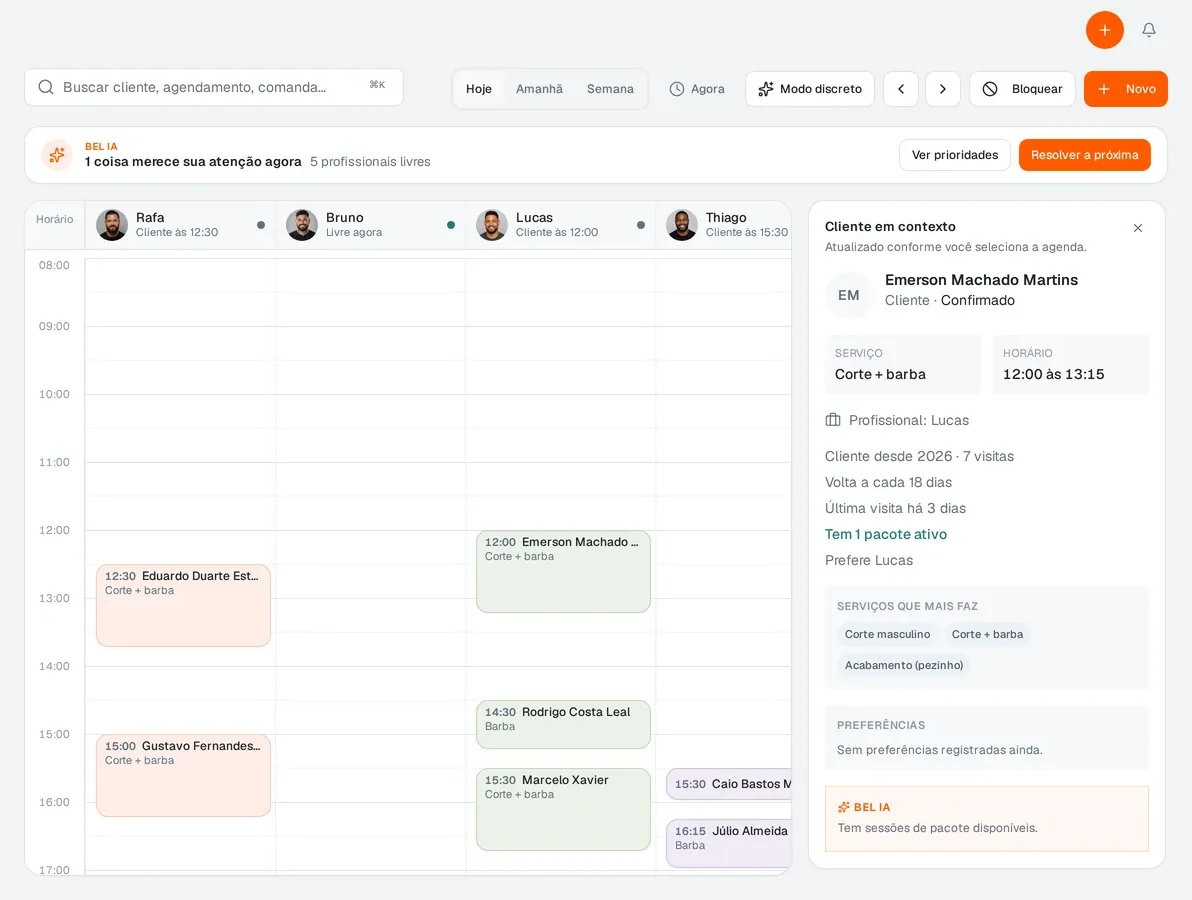Click Bruno's green status dot
The width and height of the screenshot is (1192, 900).
coord(451,225)
